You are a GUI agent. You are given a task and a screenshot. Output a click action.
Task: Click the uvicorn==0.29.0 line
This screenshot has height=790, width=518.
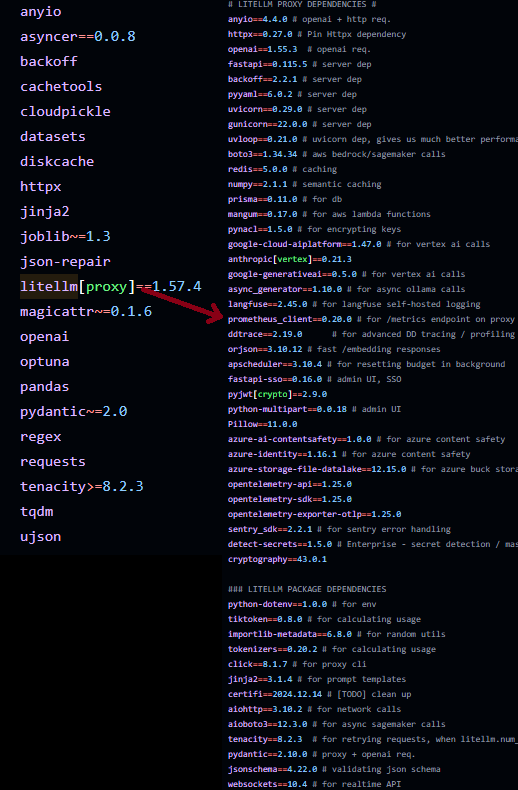click(x=297, y=109)
